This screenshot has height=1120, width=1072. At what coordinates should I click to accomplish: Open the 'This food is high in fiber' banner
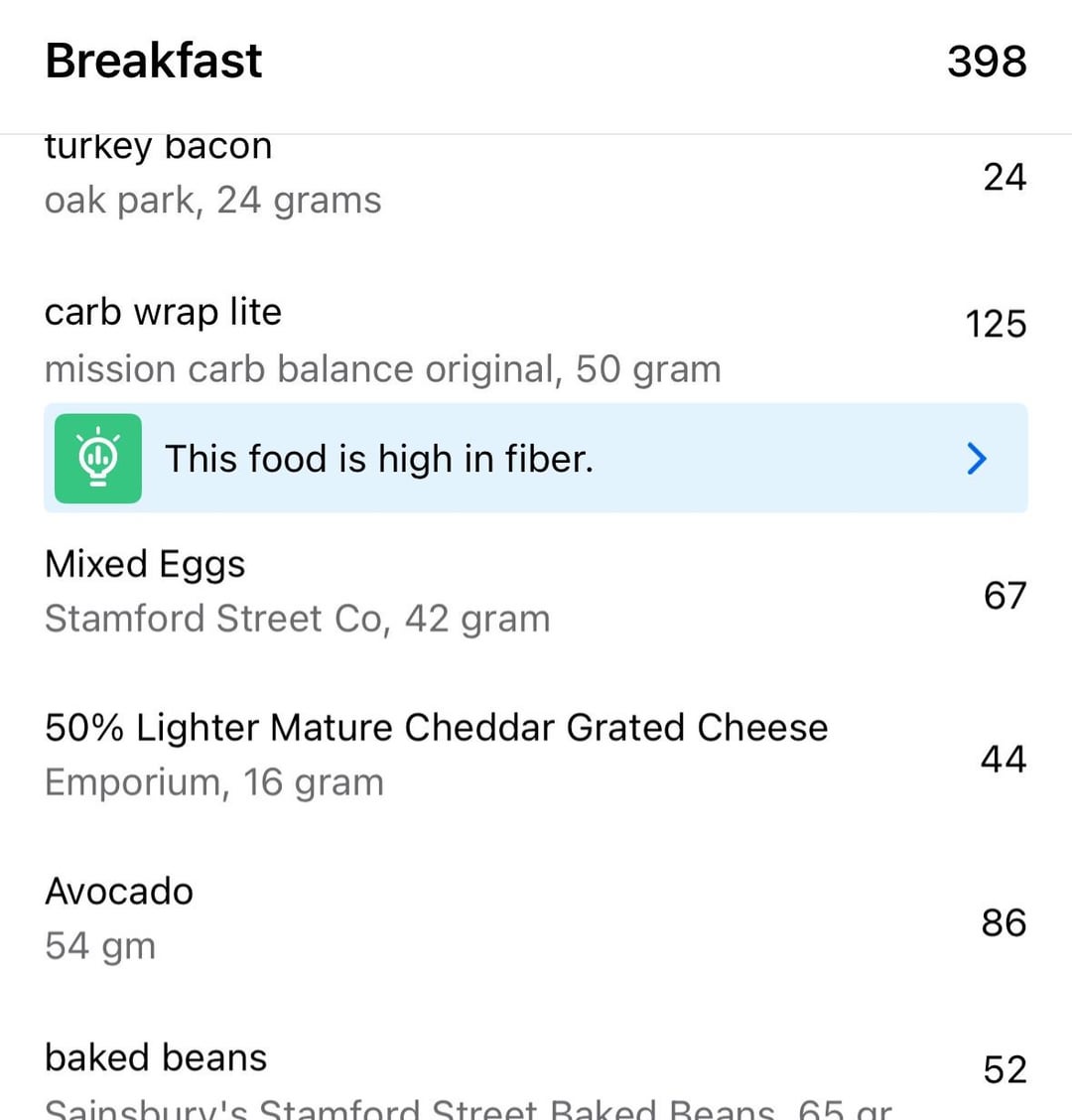[378, 459]
